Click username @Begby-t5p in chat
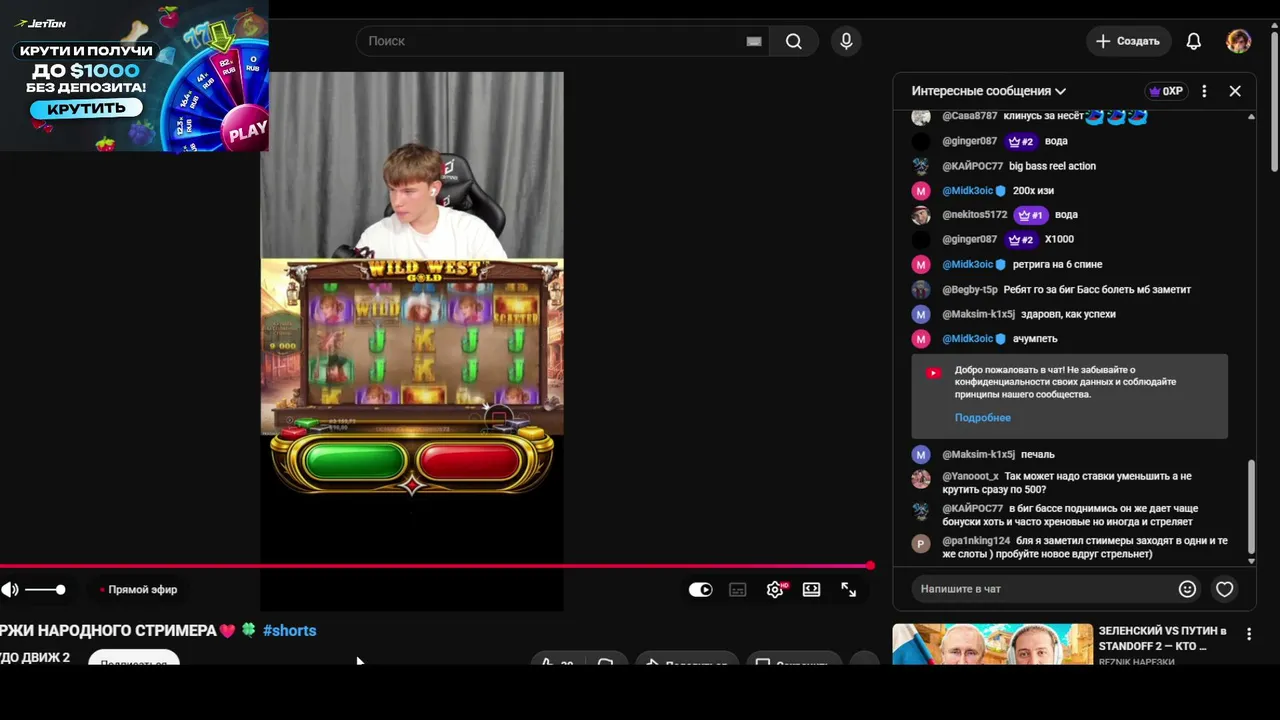The image size is (1280, 720). (x=969, y=290)
